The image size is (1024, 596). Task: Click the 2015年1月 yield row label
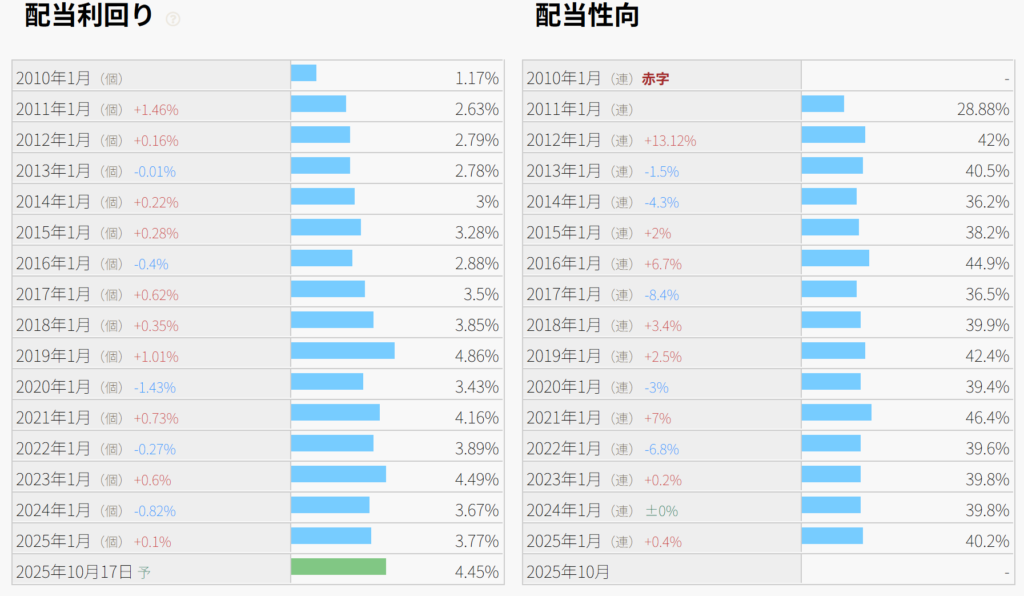[54, 233]
